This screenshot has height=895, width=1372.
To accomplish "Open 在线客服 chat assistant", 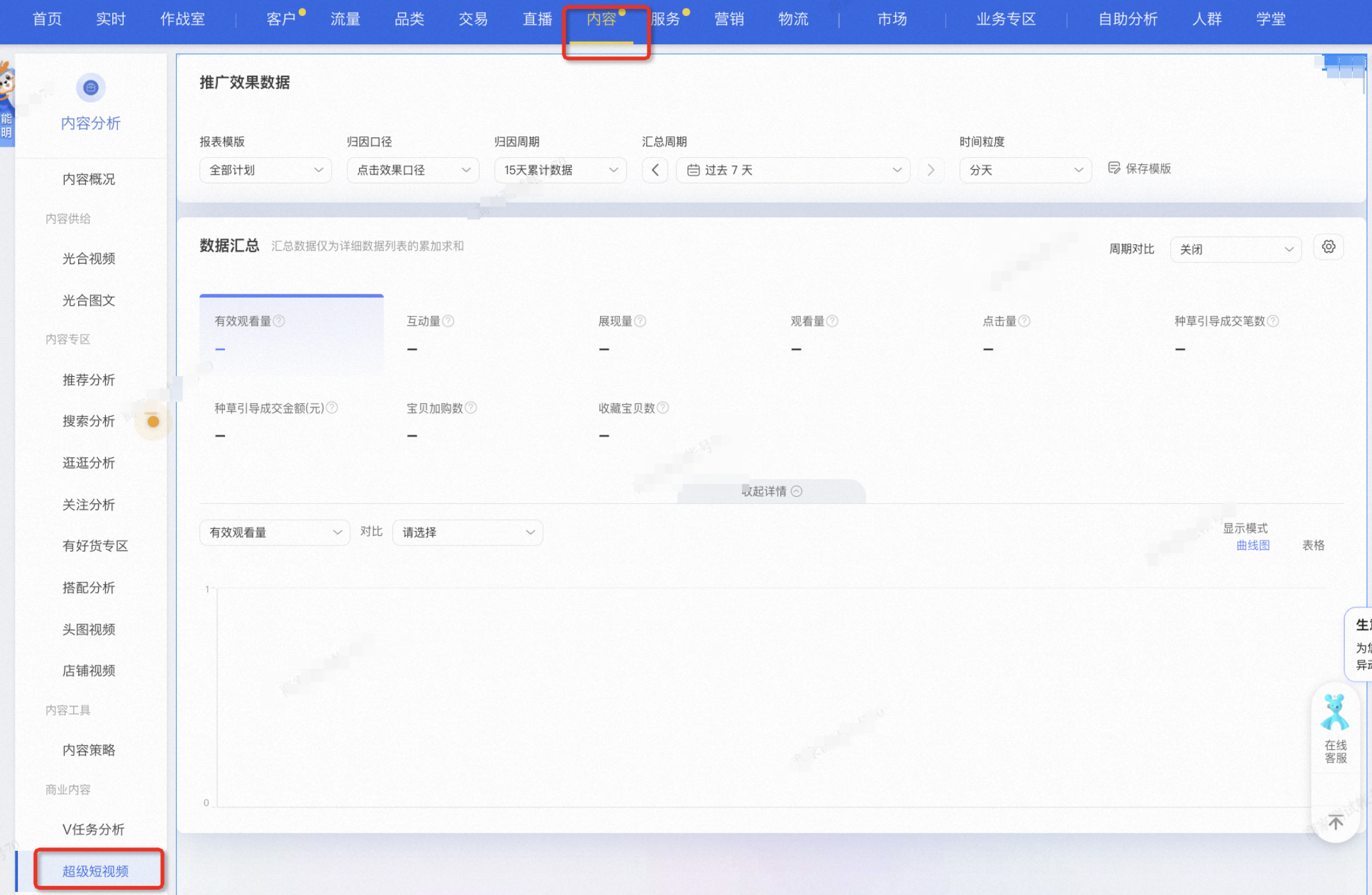I will coord(1335,730).
